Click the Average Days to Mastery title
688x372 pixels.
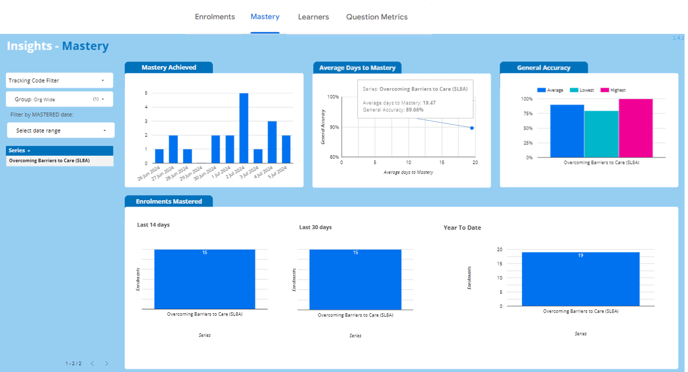(357, 68)
